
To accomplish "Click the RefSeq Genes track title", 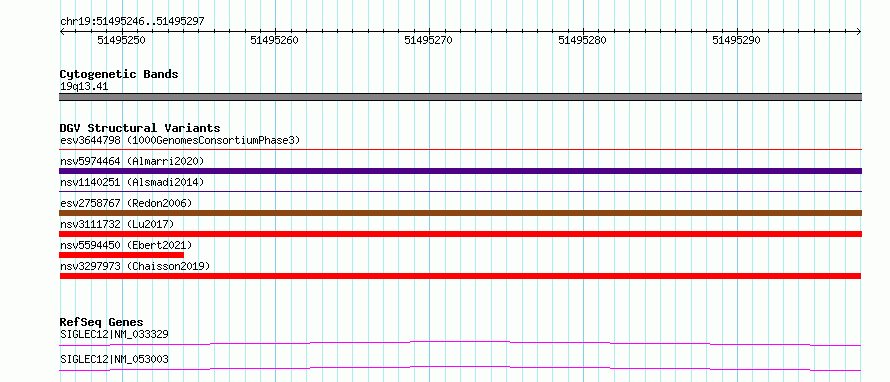I will (x=102, y=322).
